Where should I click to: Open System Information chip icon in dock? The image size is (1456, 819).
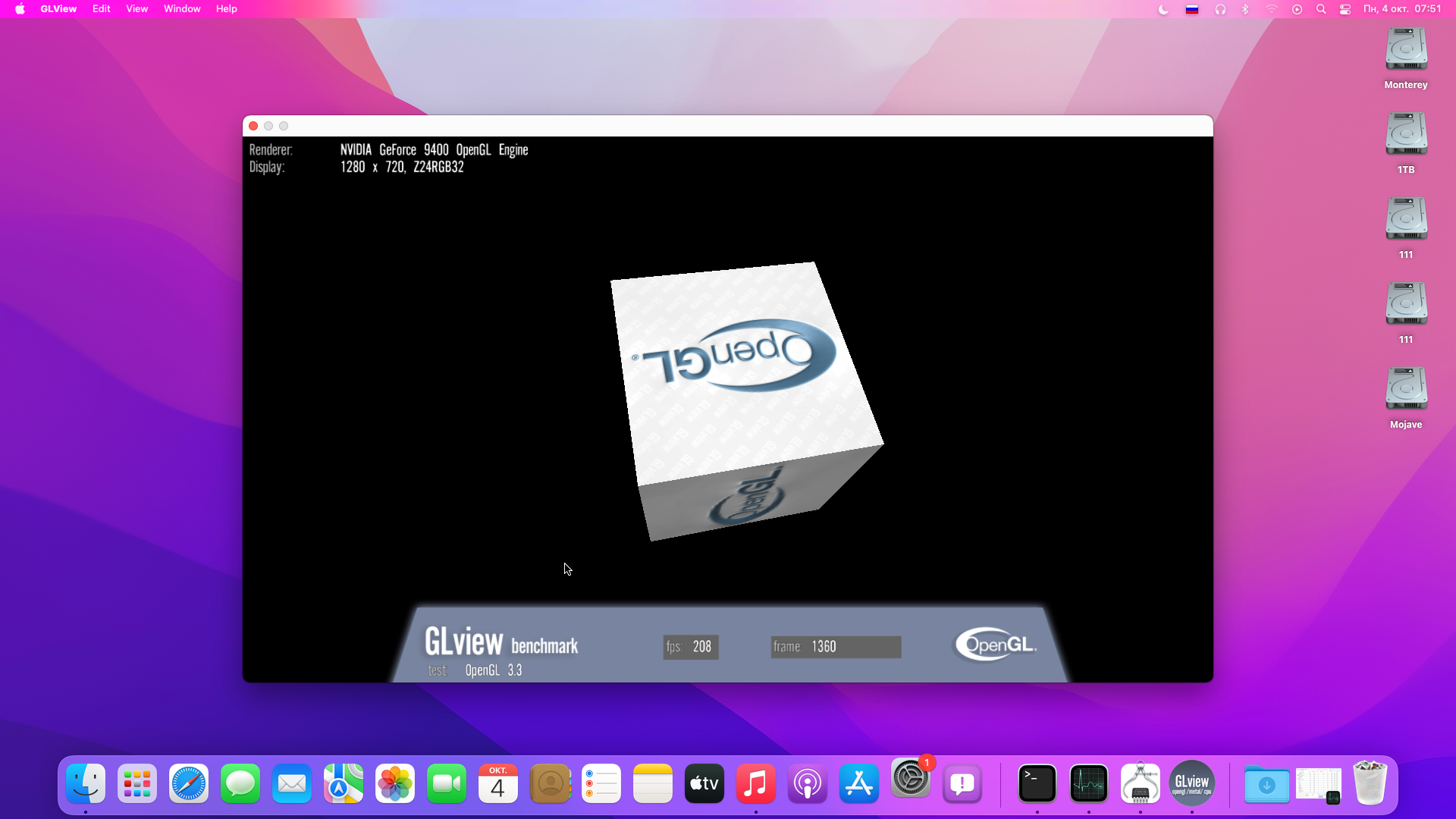click(1140, 783)
